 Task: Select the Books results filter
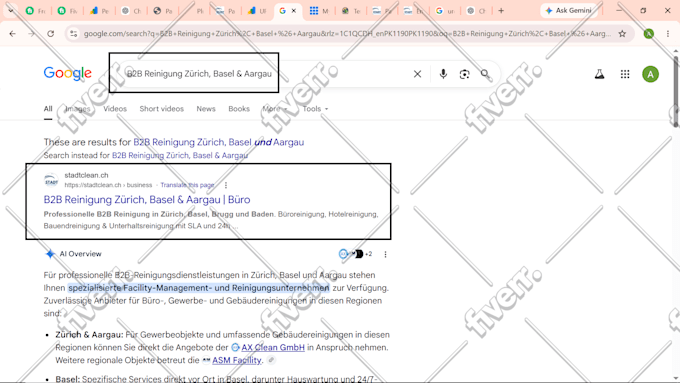pos(239,109)
